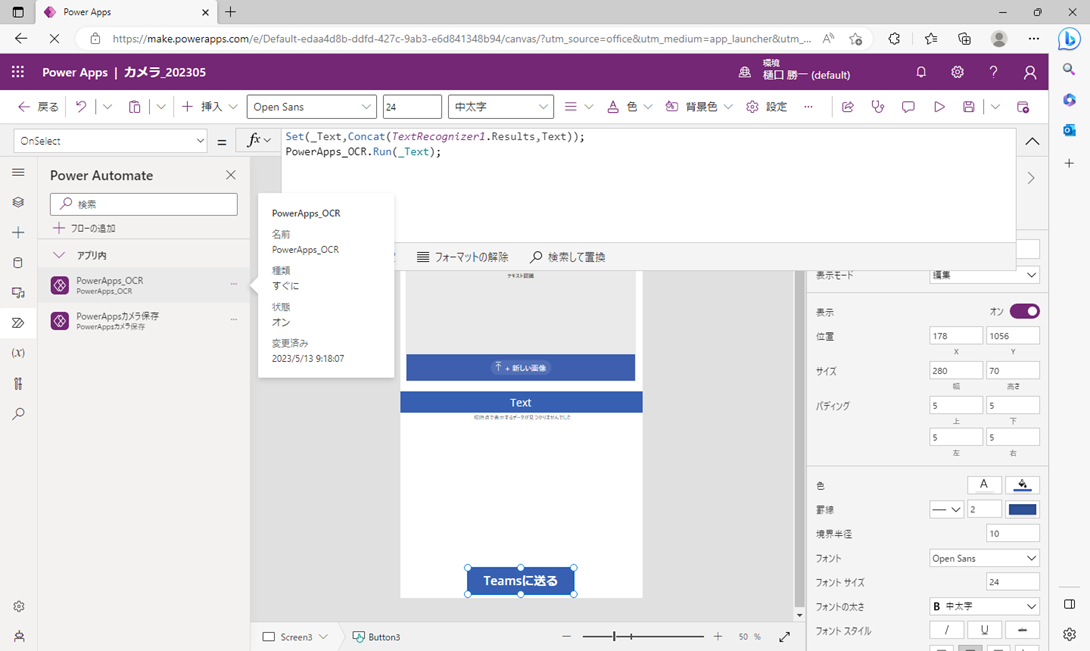Open the settings gear in purple header
1090x651 pixels.
click(x=957, y=72)
